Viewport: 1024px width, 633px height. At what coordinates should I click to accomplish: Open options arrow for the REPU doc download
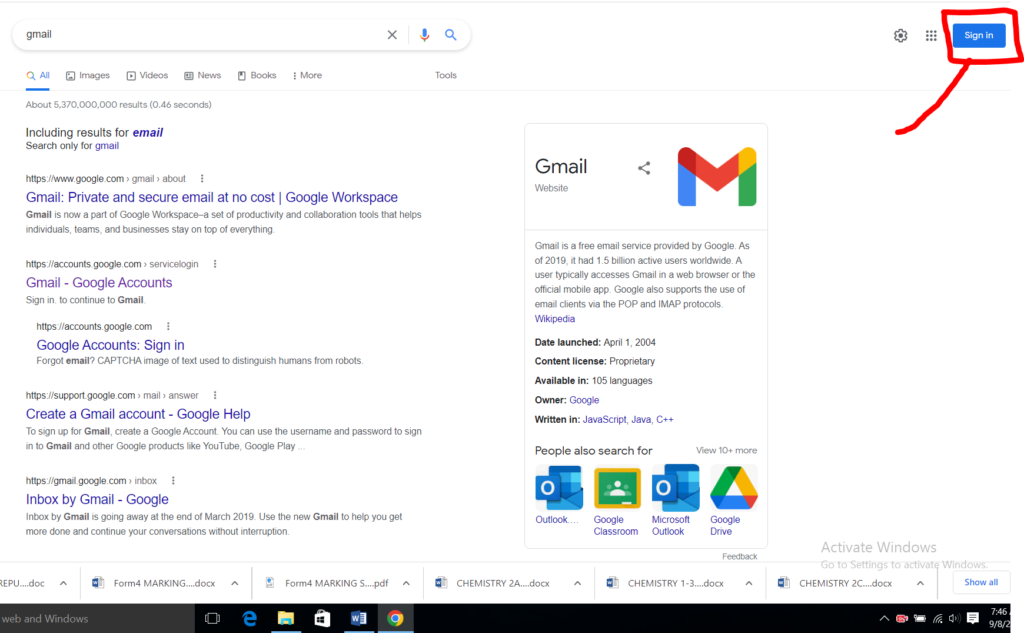coord(63,583)
